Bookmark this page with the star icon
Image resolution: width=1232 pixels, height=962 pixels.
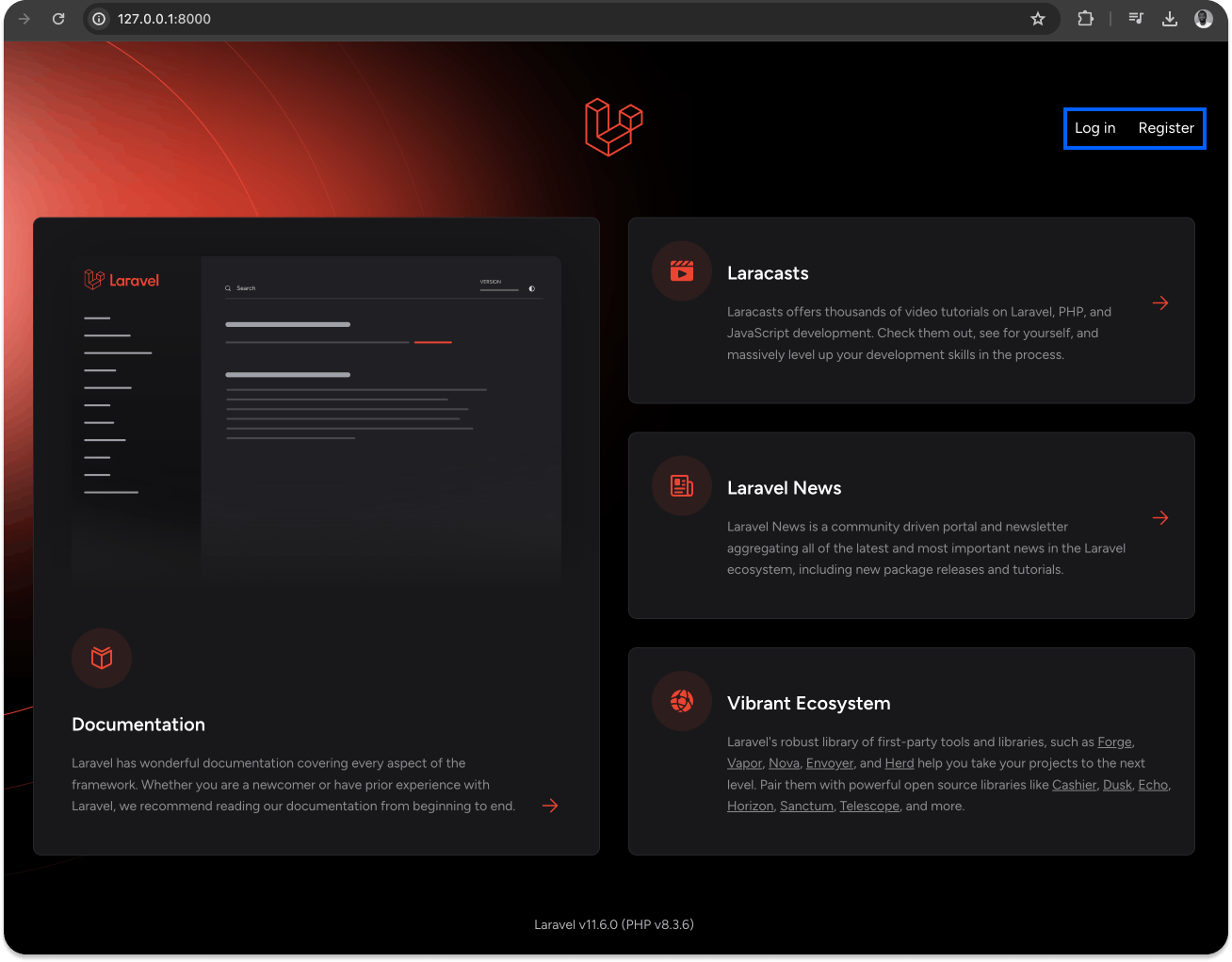tap(1037, 19)
